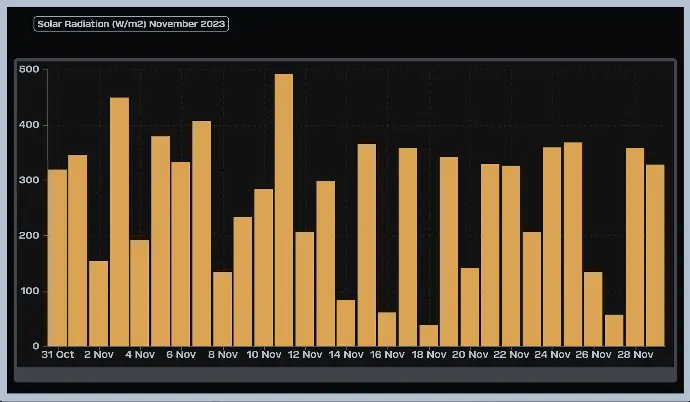
Task: Select the shortest bar above 18 Nov
Action: coord(429,335)
